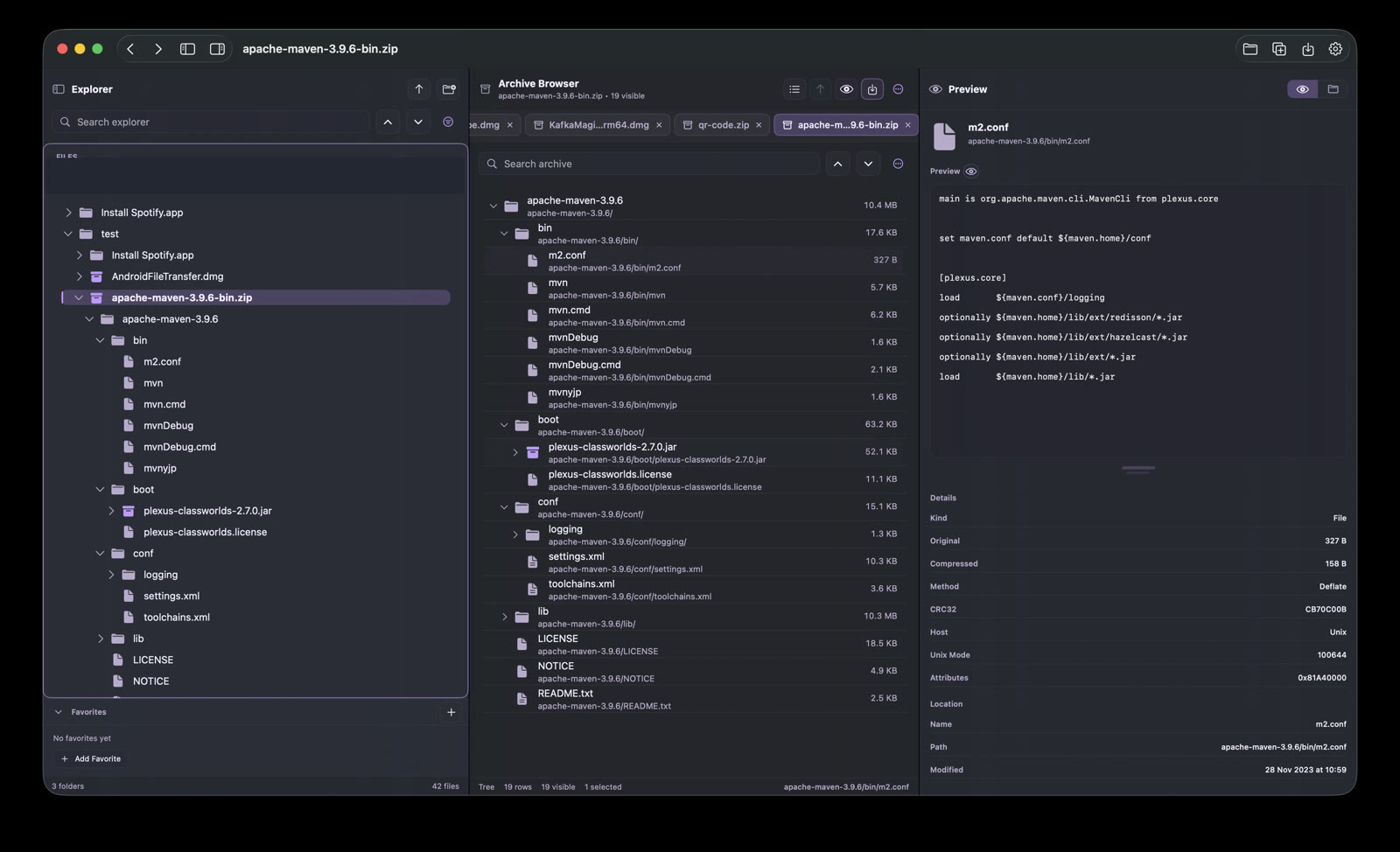Viewport: 1400px width, 852px height.
Task: Switch to the KafkaMagi...rm64.dmg tab
Action: tap(598, 125)
